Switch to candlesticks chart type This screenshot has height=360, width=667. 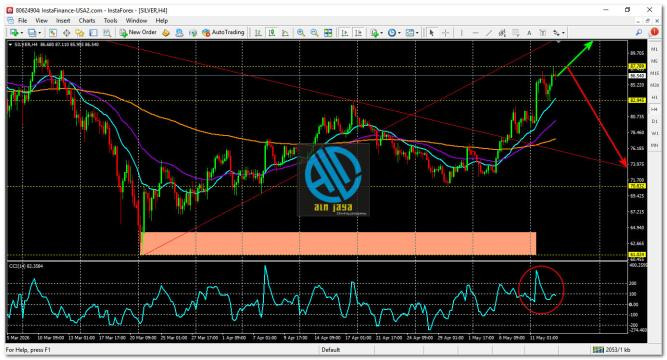(x=271, y=32)
